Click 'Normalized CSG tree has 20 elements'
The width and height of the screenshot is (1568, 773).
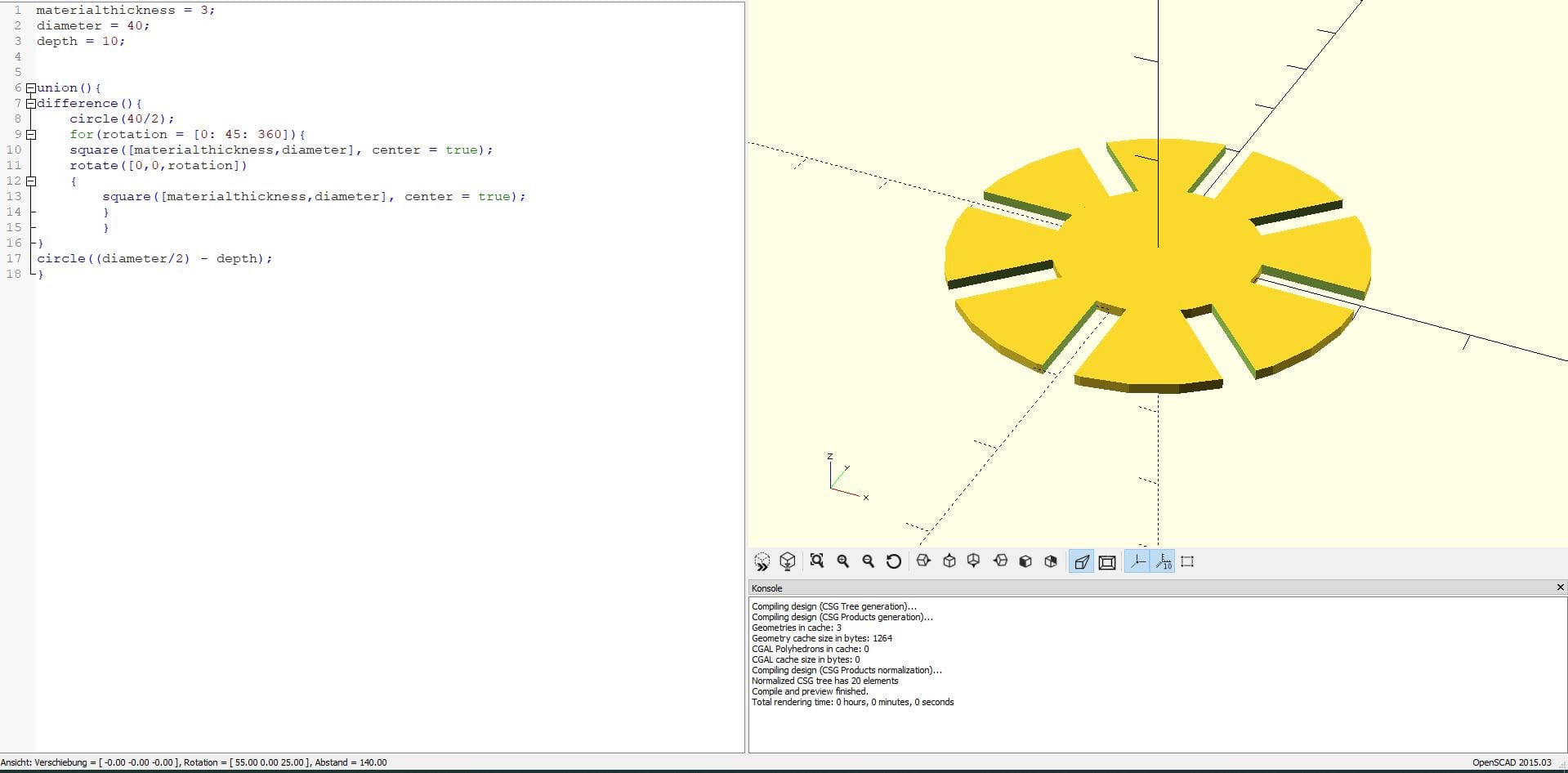[x=825, y=681]
